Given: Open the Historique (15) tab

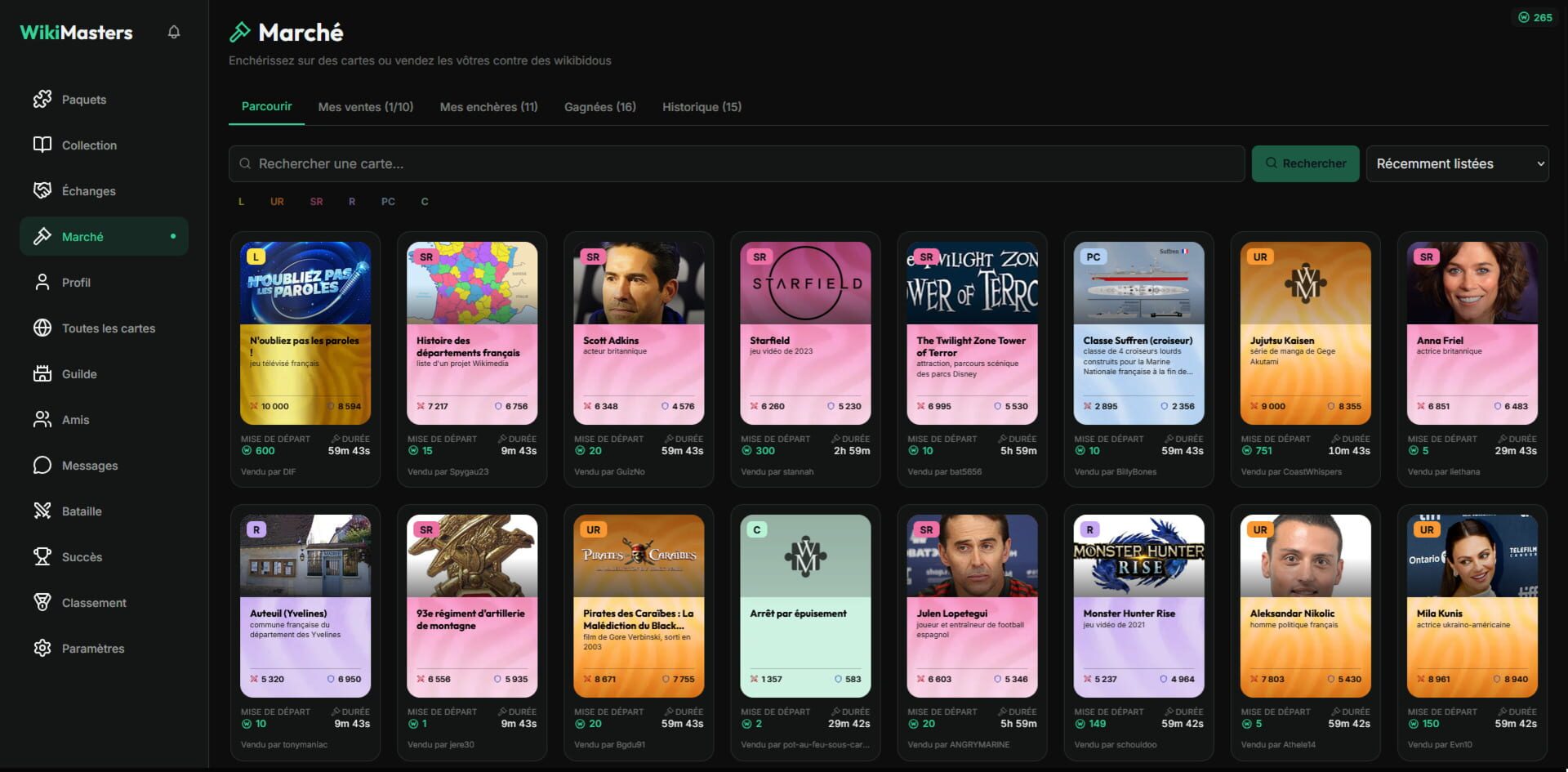Looking at the screenshot, I should point(702,107).
